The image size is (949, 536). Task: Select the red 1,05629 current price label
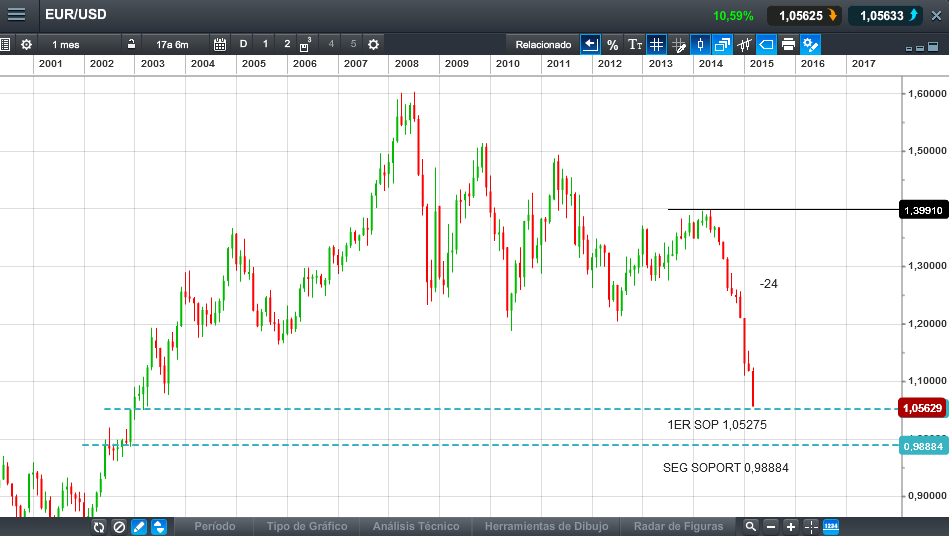point(922,408)
